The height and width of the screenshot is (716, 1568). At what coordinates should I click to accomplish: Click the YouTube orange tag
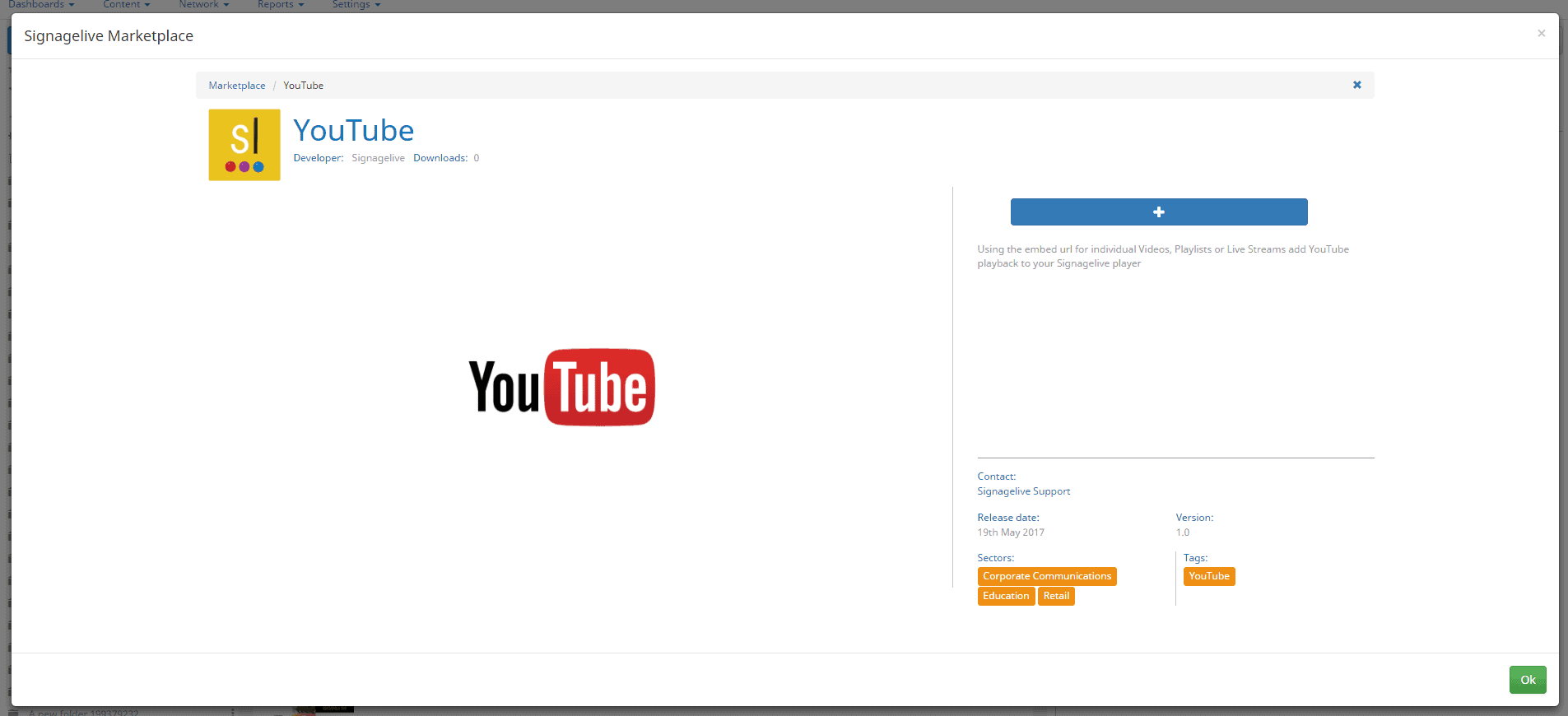pyautogui.click(x=1209, y=576)
